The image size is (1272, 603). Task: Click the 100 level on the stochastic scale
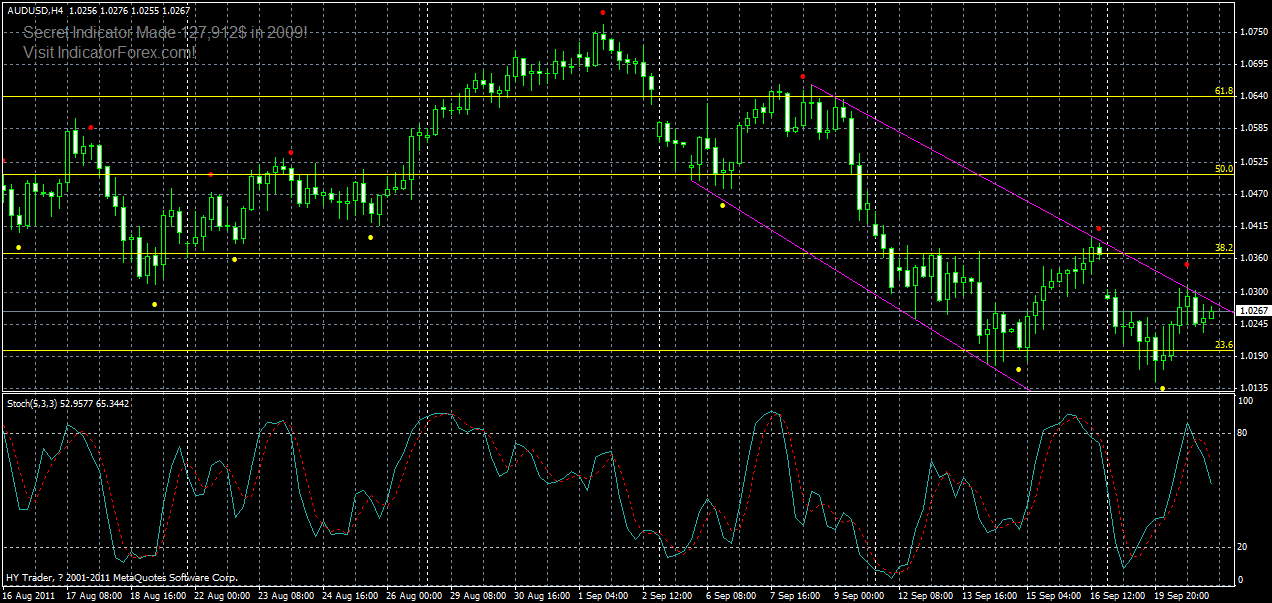point(1245,400)
